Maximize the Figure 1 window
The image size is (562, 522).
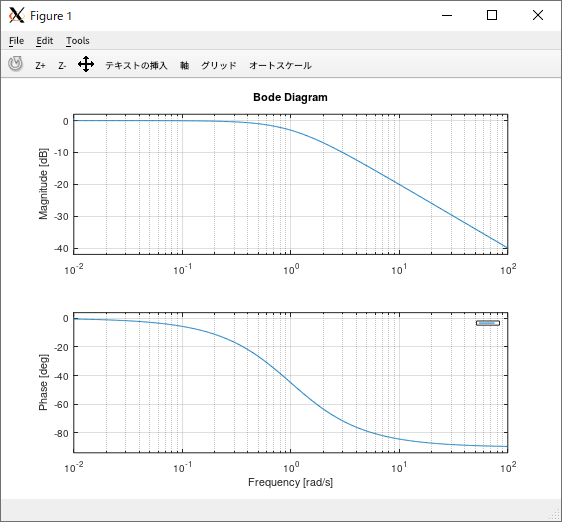pos(492,15)
